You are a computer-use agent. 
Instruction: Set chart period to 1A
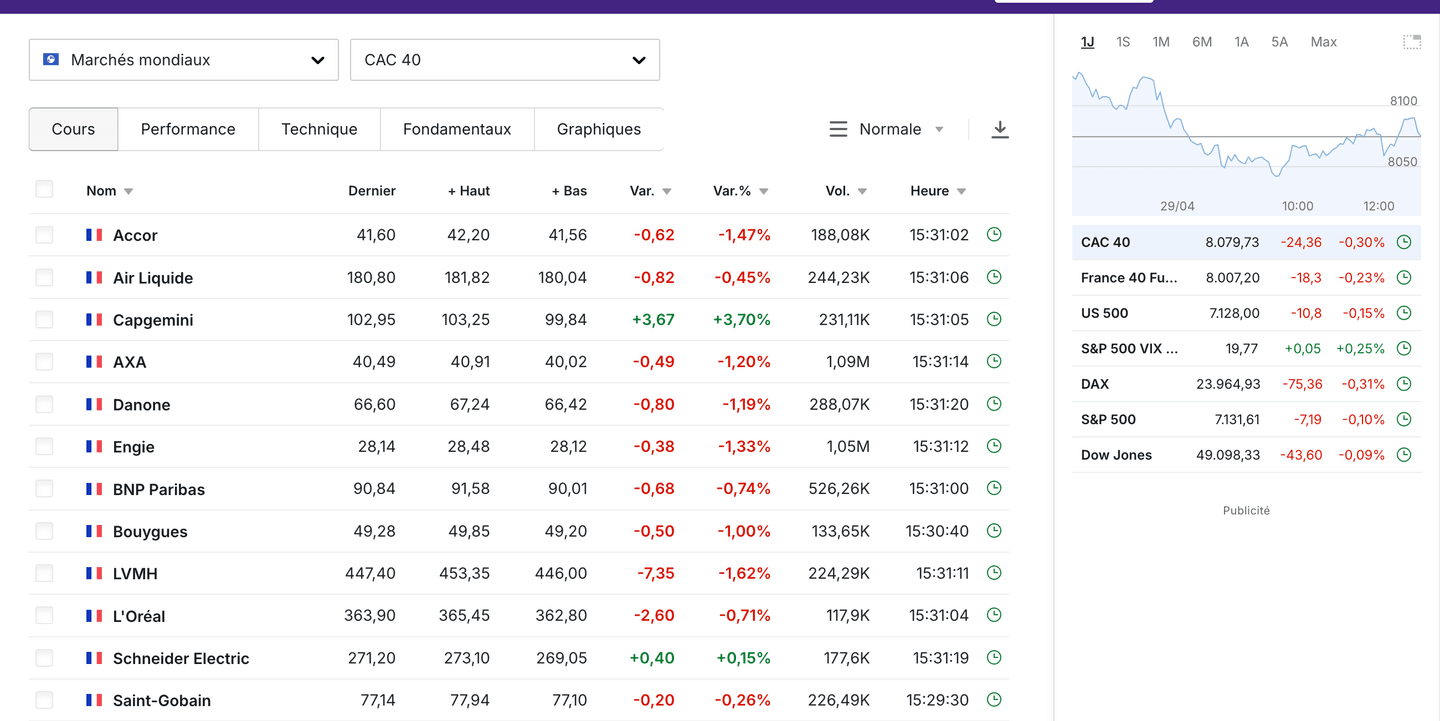[1241, 42]
